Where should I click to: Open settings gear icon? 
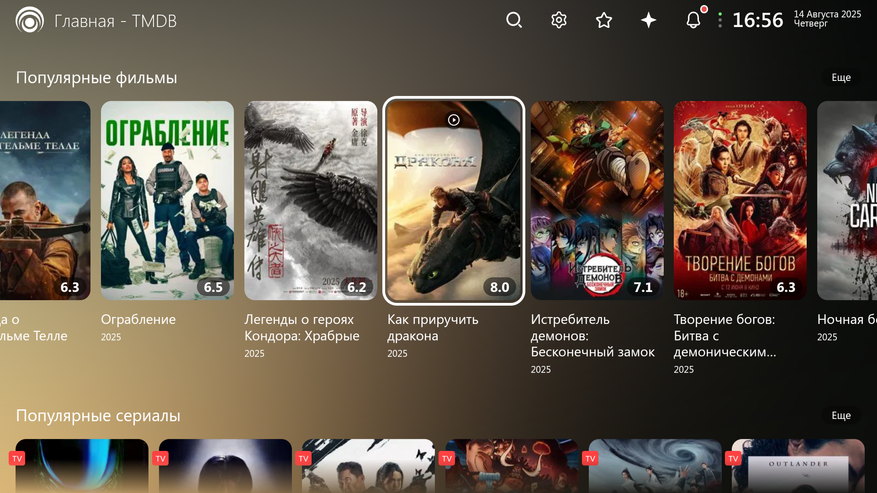[x=558, y=21]
